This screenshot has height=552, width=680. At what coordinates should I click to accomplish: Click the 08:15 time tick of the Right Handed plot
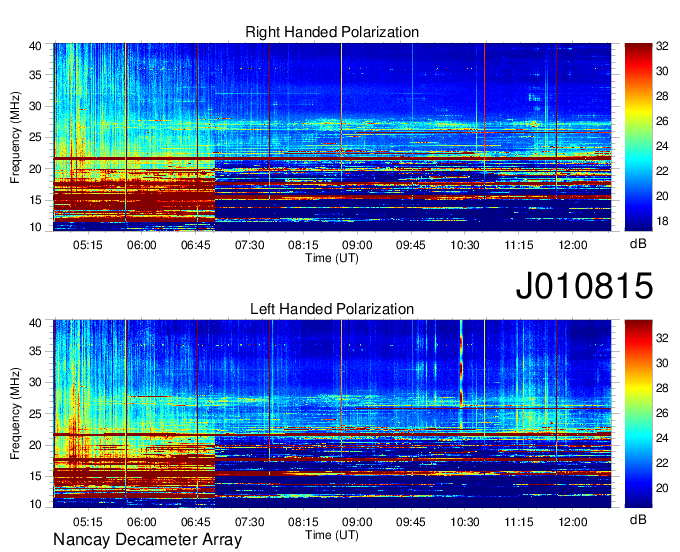pyautogui.click(x=303, y=245)
